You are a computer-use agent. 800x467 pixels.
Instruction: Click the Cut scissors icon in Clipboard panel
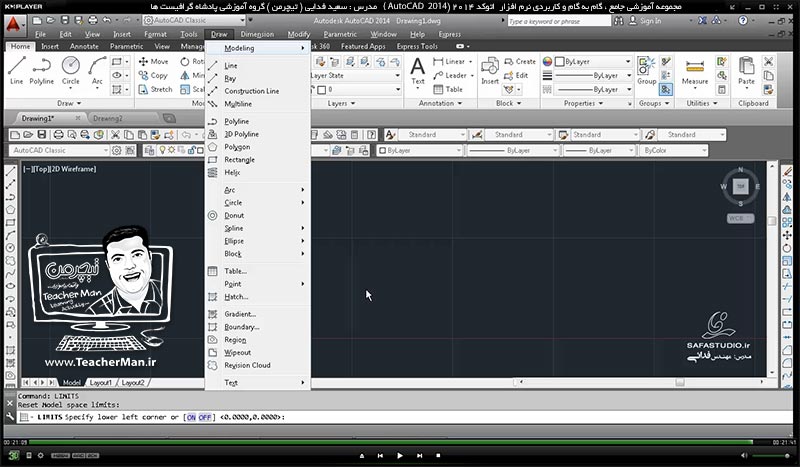click(768, 61)
